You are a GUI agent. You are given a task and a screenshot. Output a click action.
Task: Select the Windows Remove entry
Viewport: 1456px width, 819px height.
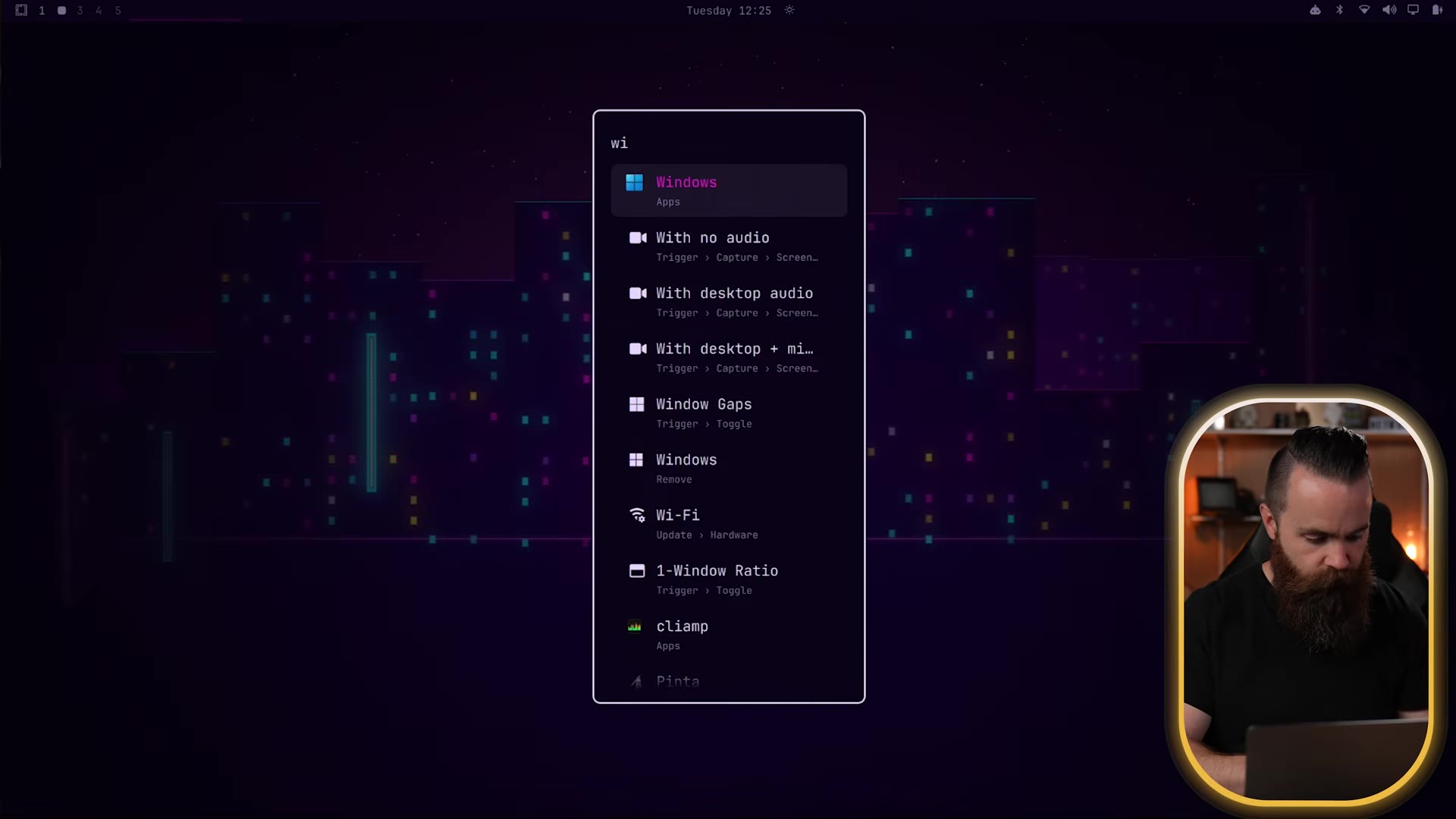click(729, 468)
